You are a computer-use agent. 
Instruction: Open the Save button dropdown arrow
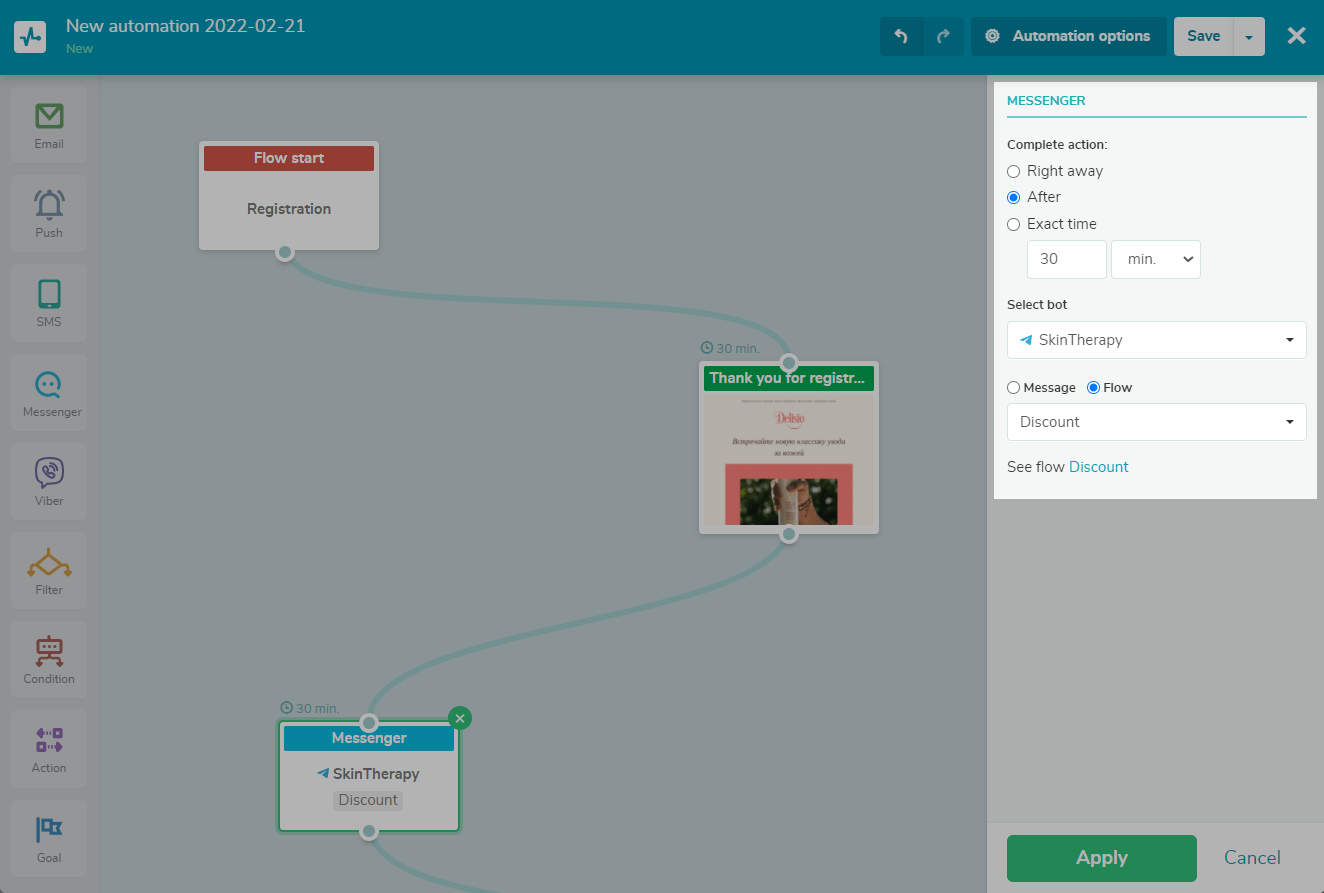coord(1249,36)
